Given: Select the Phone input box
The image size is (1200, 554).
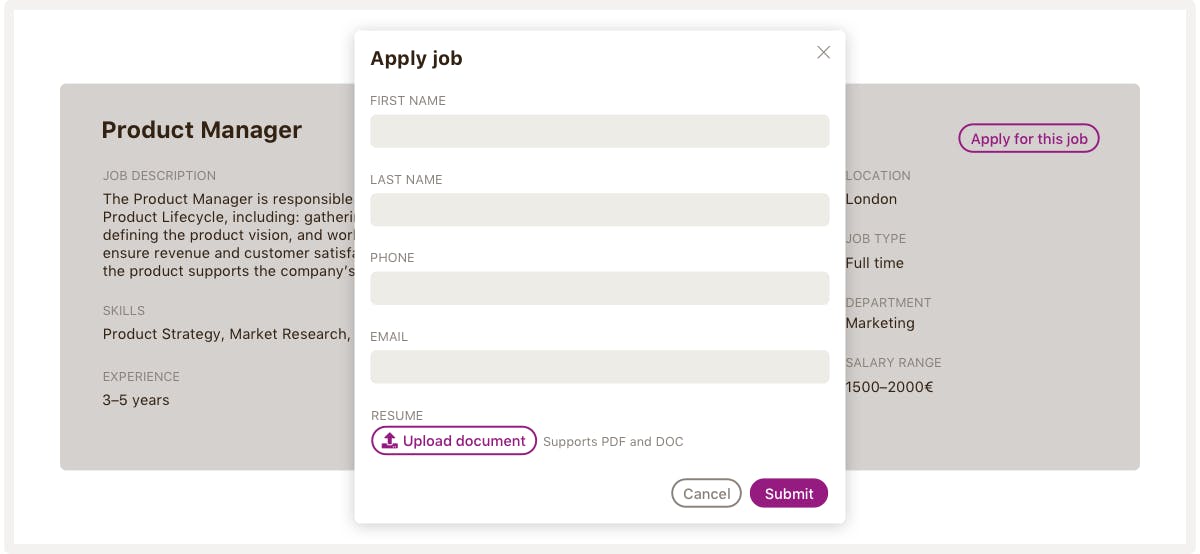Looking at the screenshot, I should click(599, 288).
